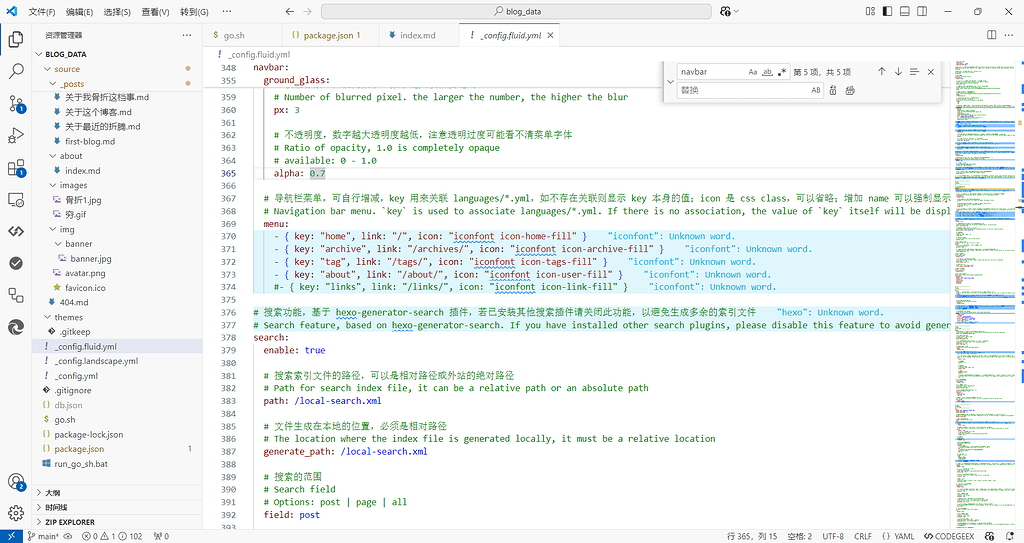Collapse the images folder
This screenshot has height=543, width=1024.
pos(53,185)
